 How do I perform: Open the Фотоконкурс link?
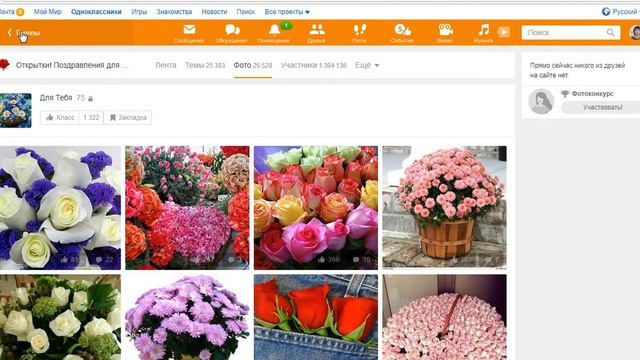[592, 93]
